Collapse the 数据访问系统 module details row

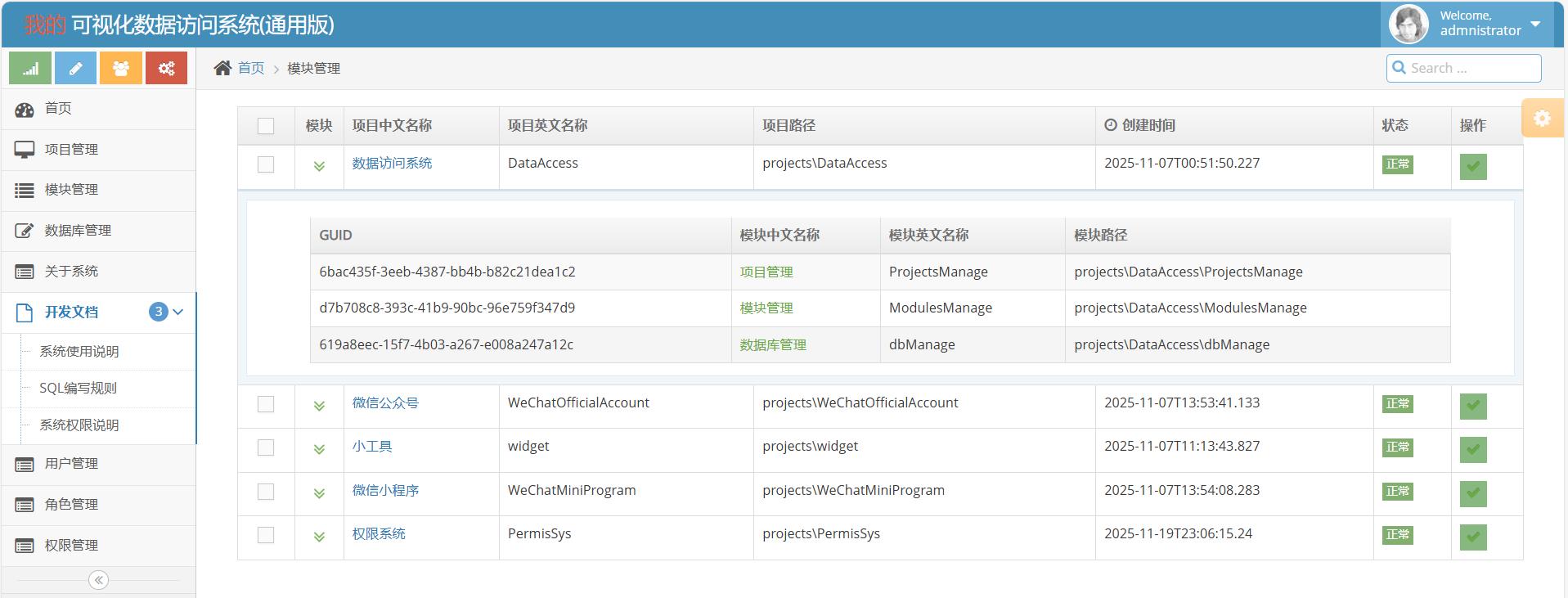319,166
